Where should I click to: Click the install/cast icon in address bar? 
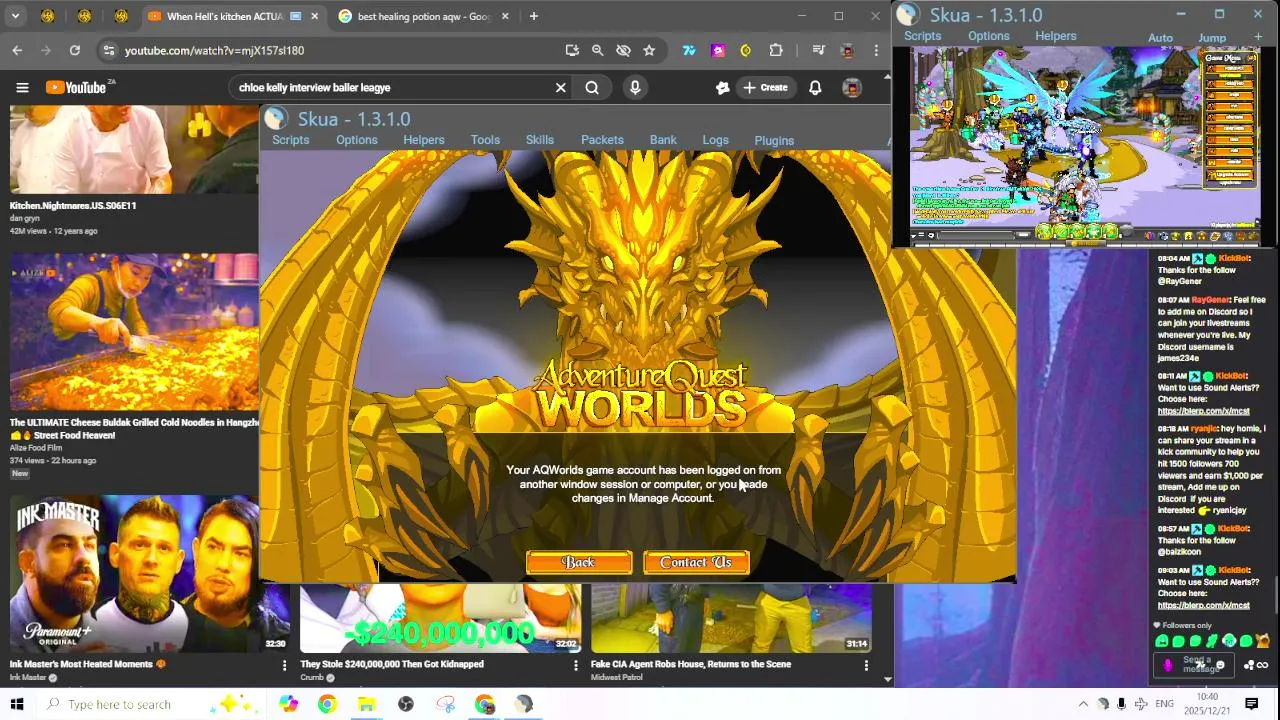(572, 50)
